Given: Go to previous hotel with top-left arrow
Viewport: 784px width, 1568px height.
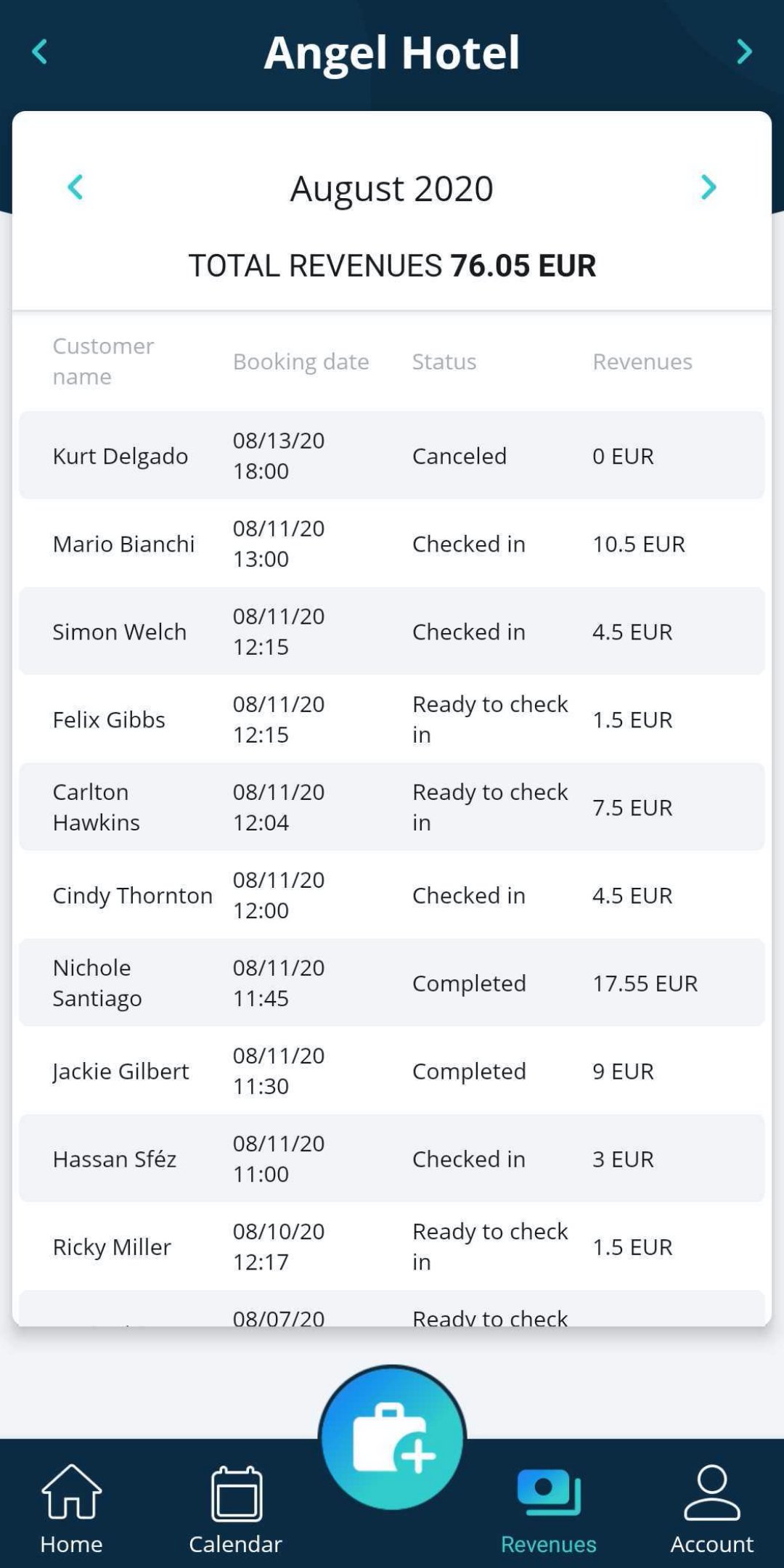Looking at the screenshot, I should pos(40,52).
